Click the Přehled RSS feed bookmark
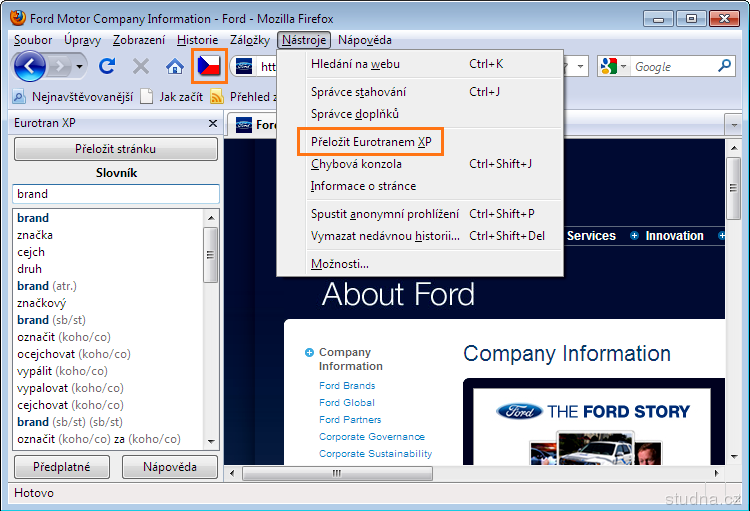Viewport: 750px width, 511px height. coord(243,97)
